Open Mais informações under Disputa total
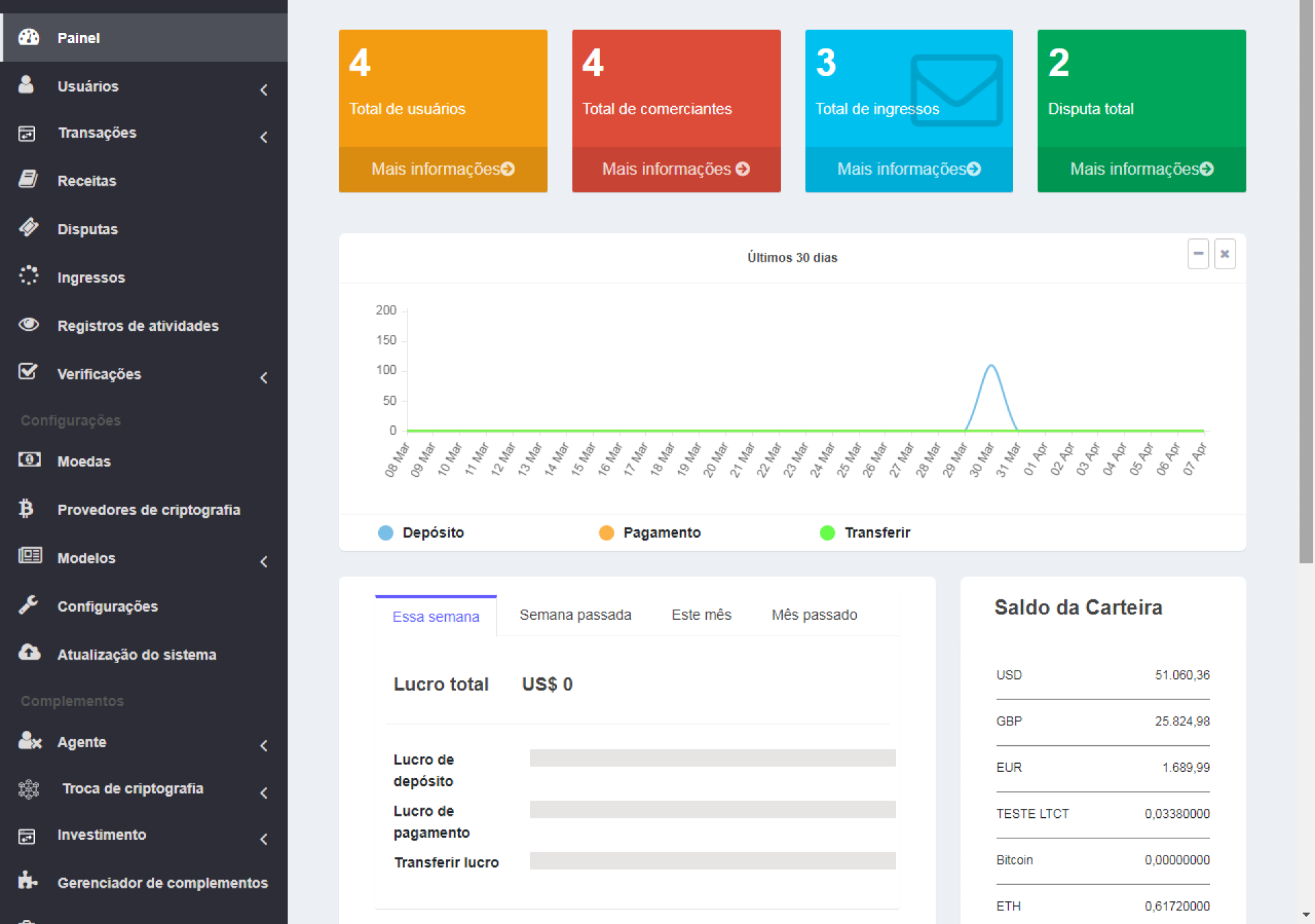This screenshot has height=924, width=1315. coord(1141,169)
